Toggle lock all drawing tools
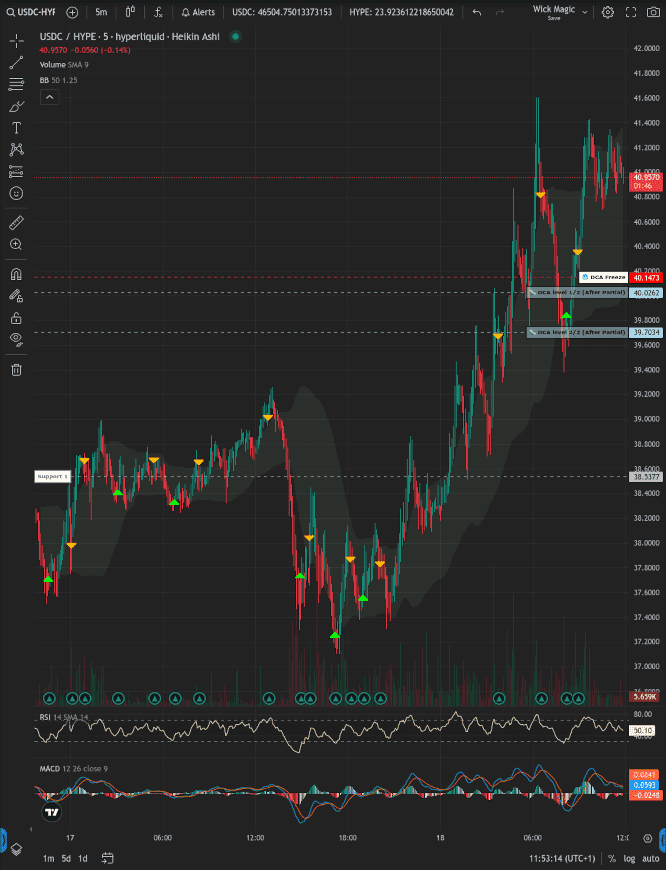 16,318
